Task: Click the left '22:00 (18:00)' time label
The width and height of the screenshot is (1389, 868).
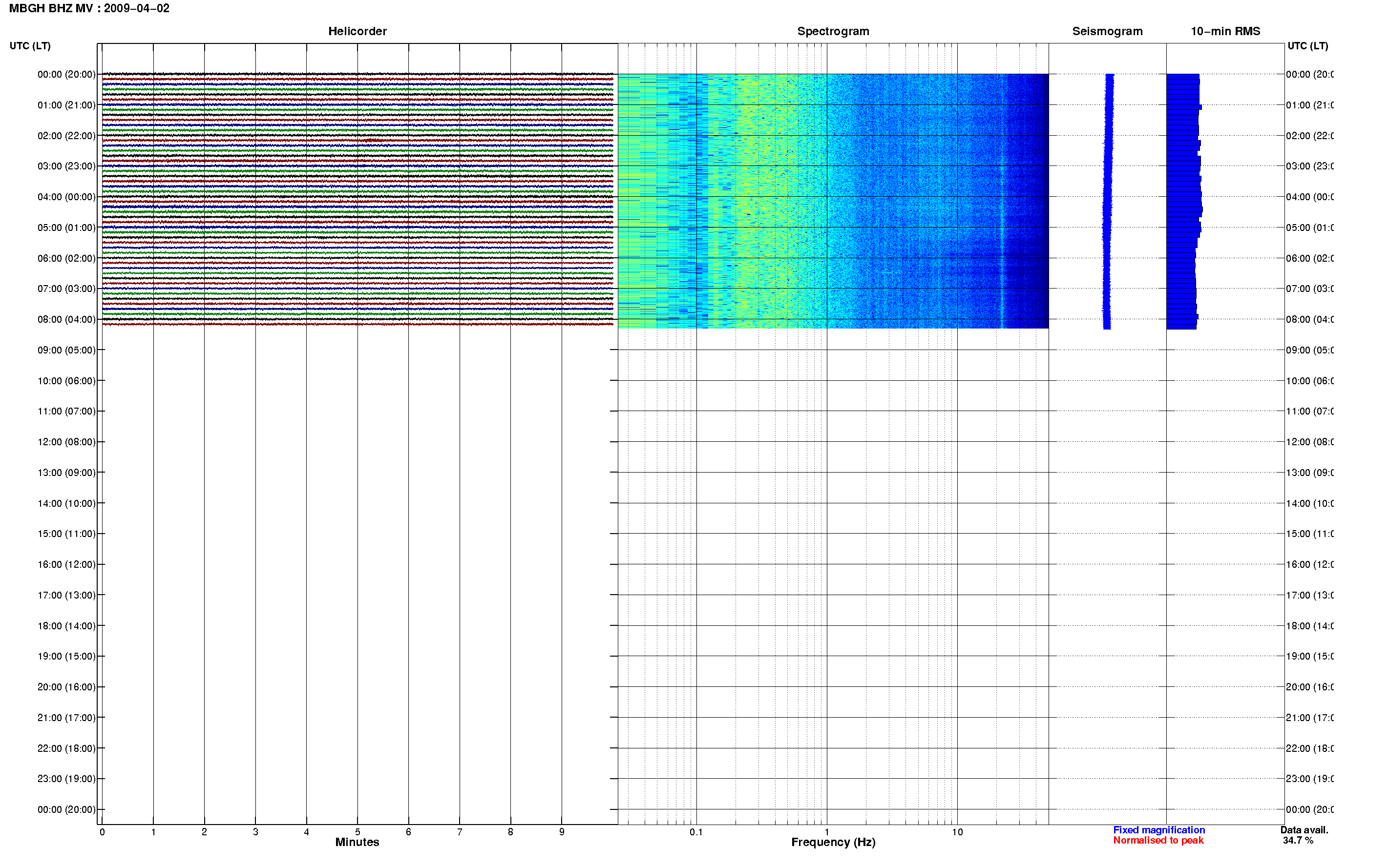Action: [66, 748]
